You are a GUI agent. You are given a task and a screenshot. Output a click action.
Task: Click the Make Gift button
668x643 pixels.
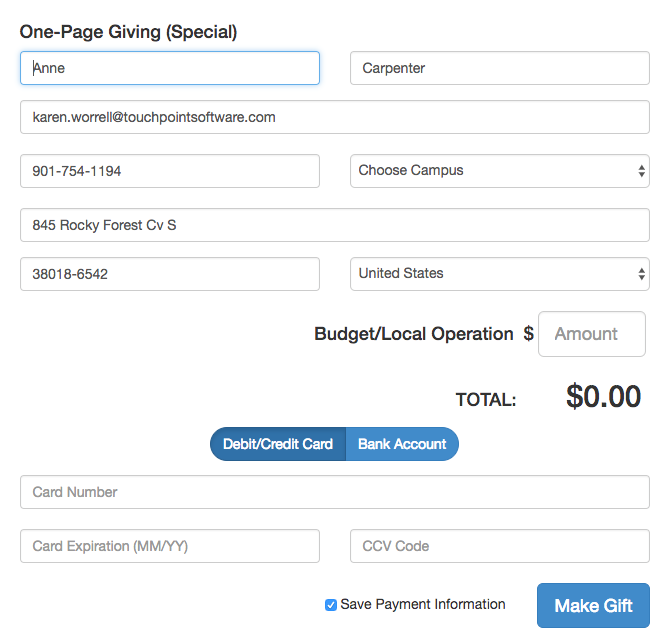click(593, 606)
